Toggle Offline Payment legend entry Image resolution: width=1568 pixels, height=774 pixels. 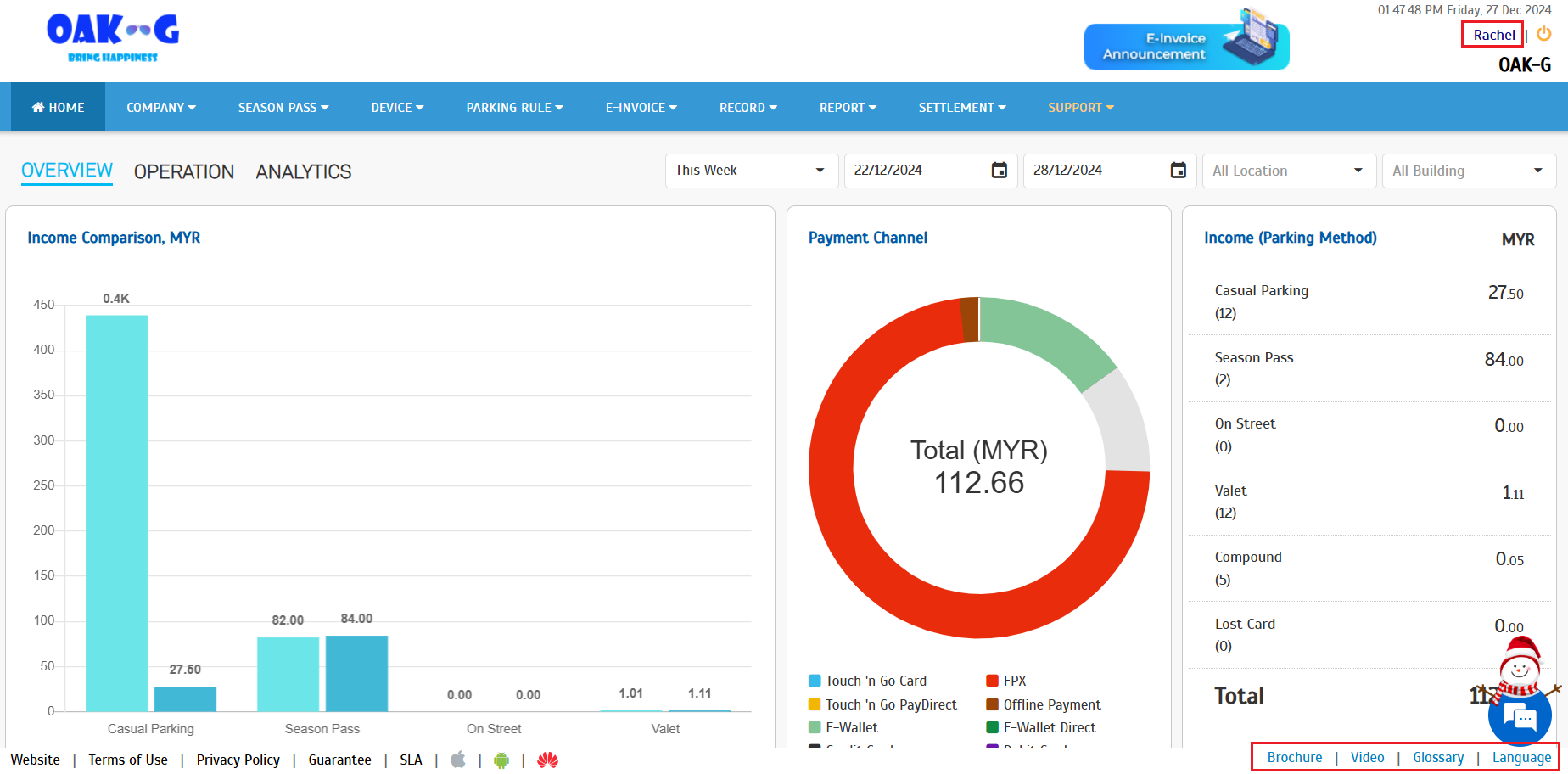click(x=1051, y=704)
